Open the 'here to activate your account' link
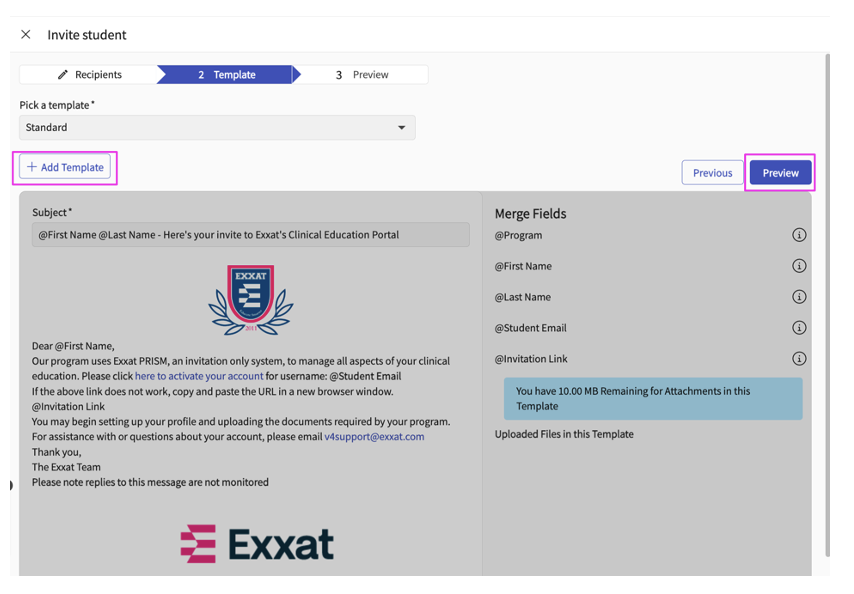The height and width of the screenshot is (594, 854). (199, 376)
